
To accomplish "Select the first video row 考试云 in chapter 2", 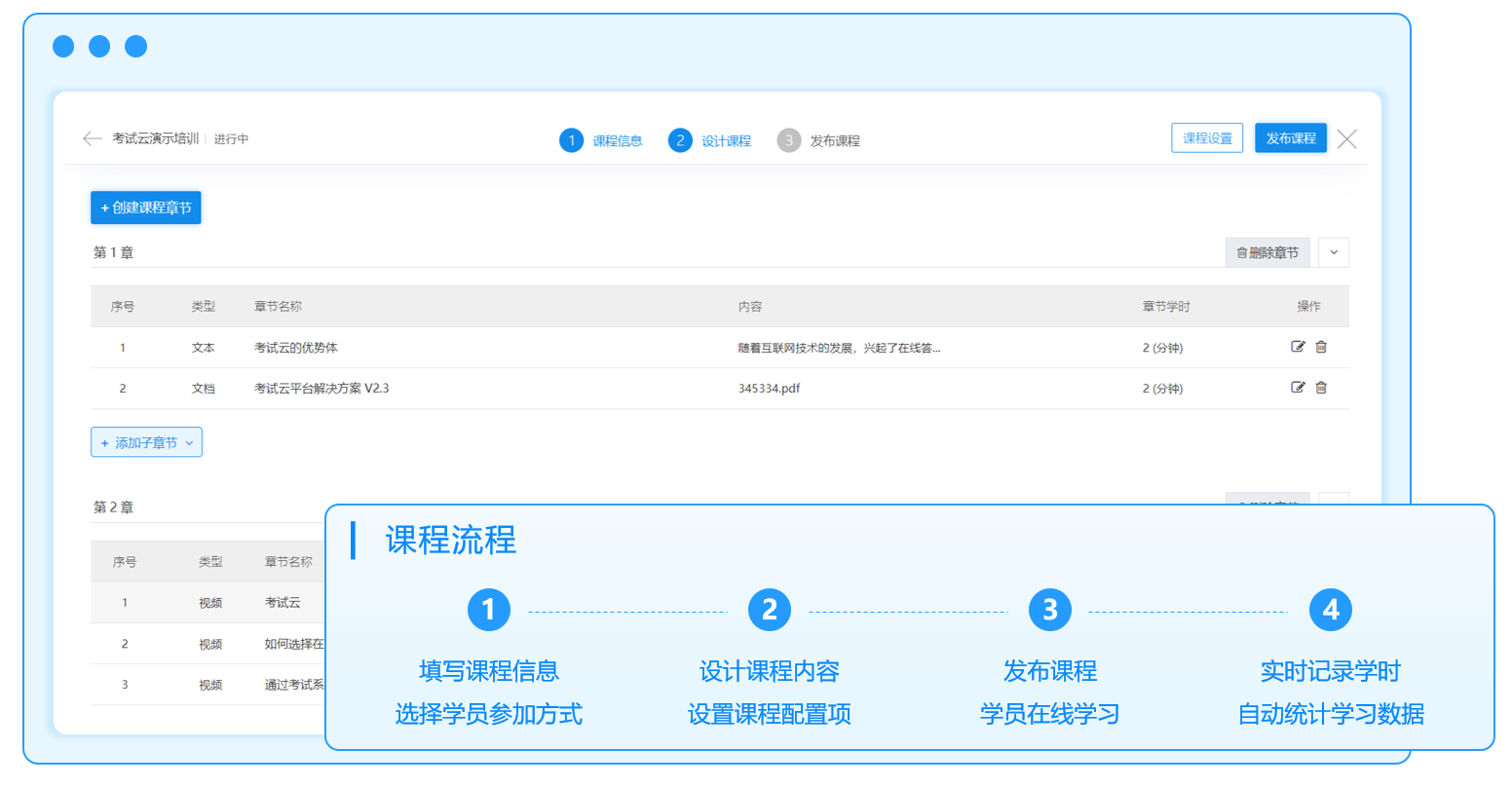I will point(283,603).
